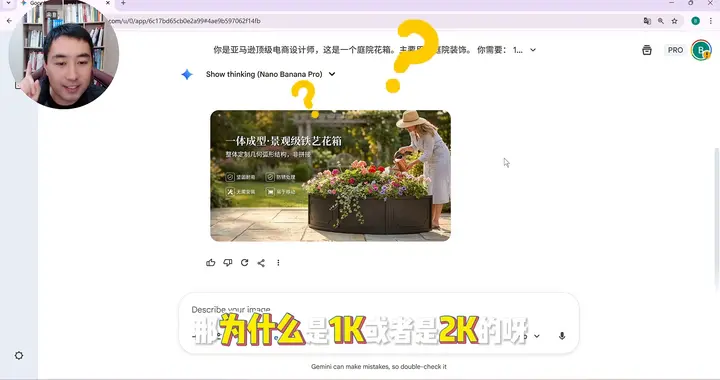Click the thumbs up feedback icon

211,263
